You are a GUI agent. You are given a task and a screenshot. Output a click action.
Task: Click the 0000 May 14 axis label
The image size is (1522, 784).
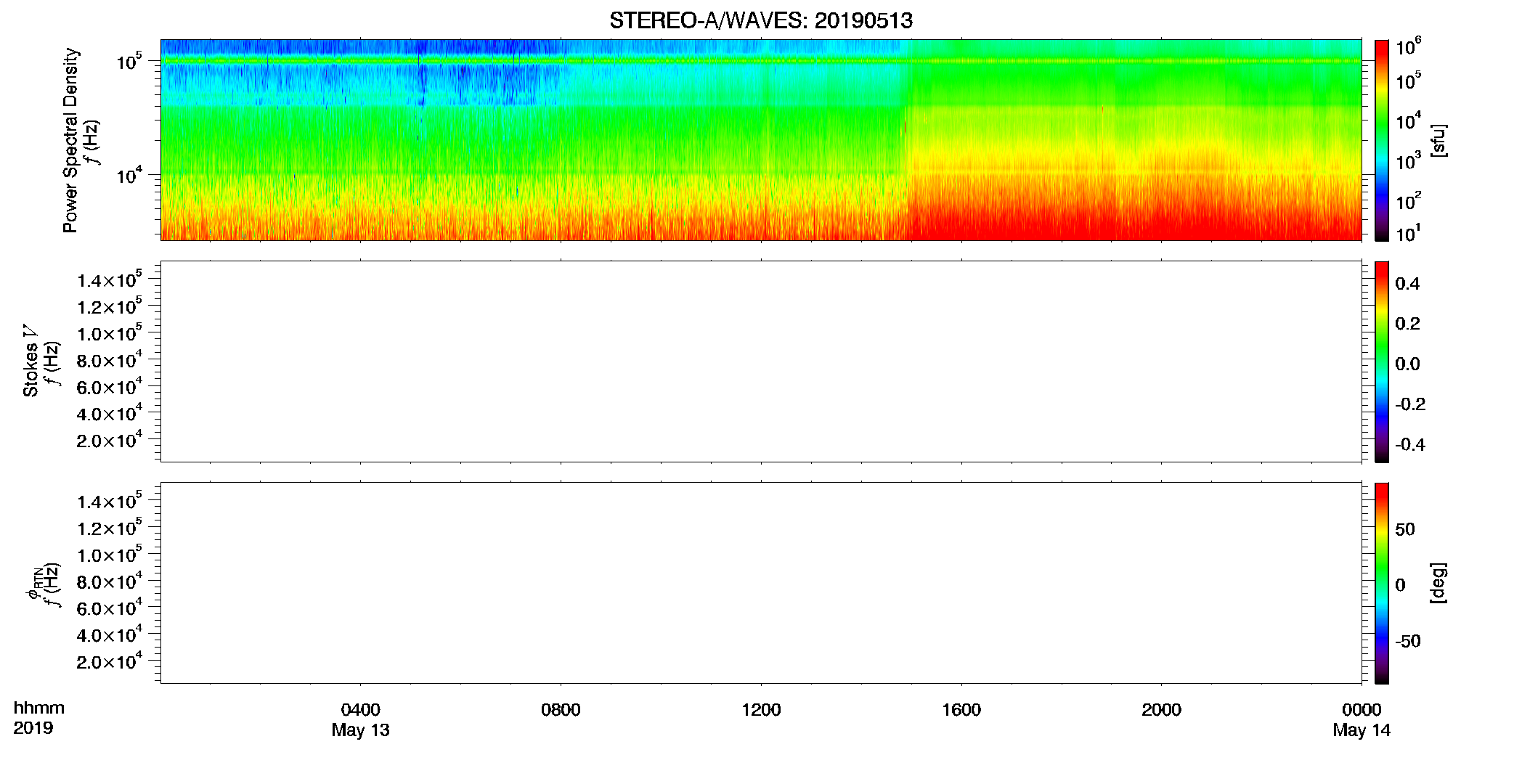(x=1362, y=720)
